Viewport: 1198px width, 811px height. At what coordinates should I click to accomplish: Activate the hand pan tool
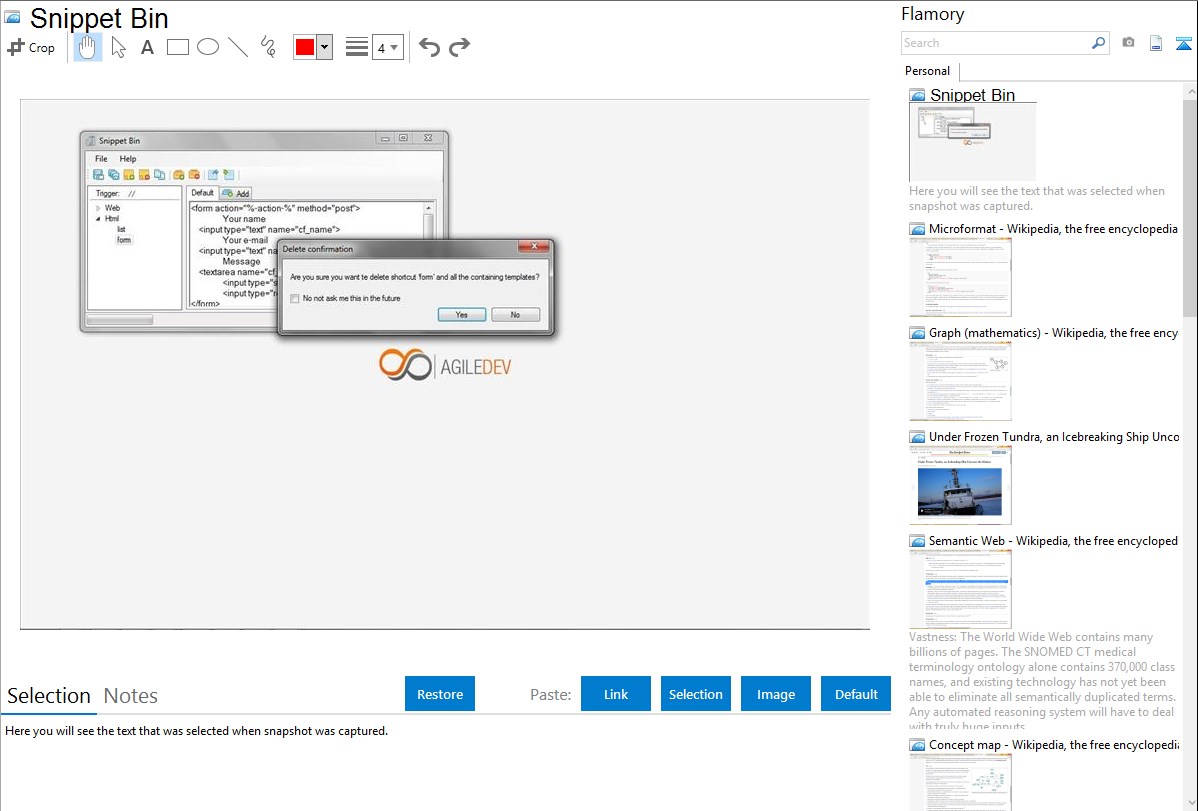(88, 47)
